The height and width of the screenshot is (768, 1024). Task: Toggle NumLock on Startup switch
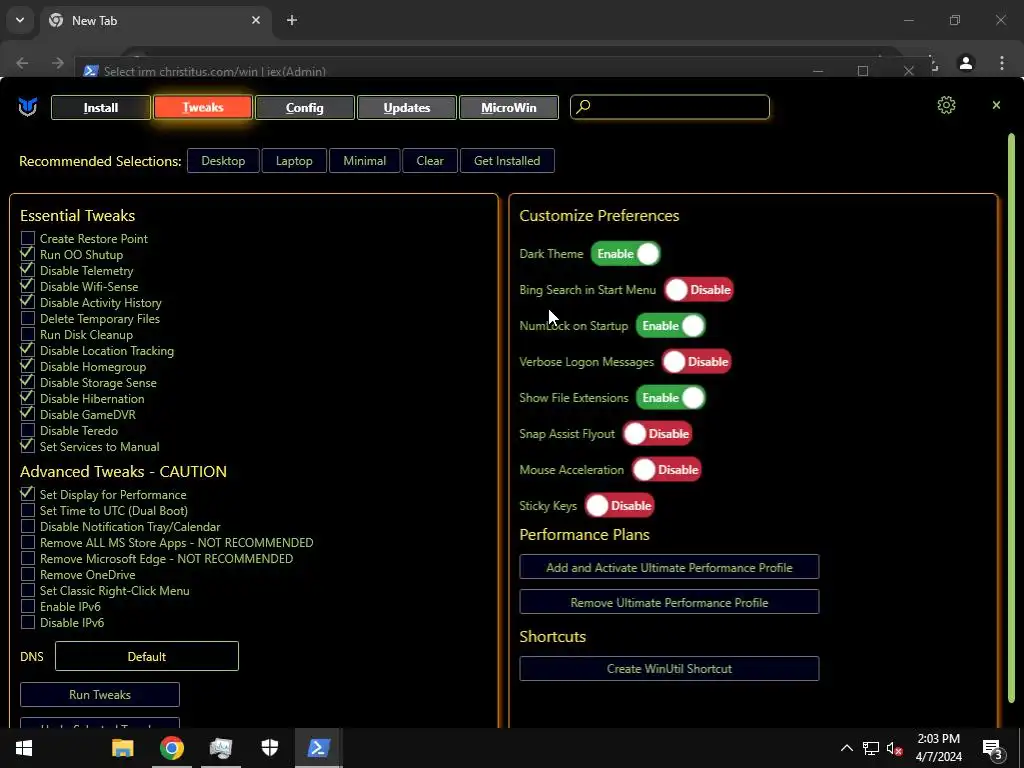[671, 325]
